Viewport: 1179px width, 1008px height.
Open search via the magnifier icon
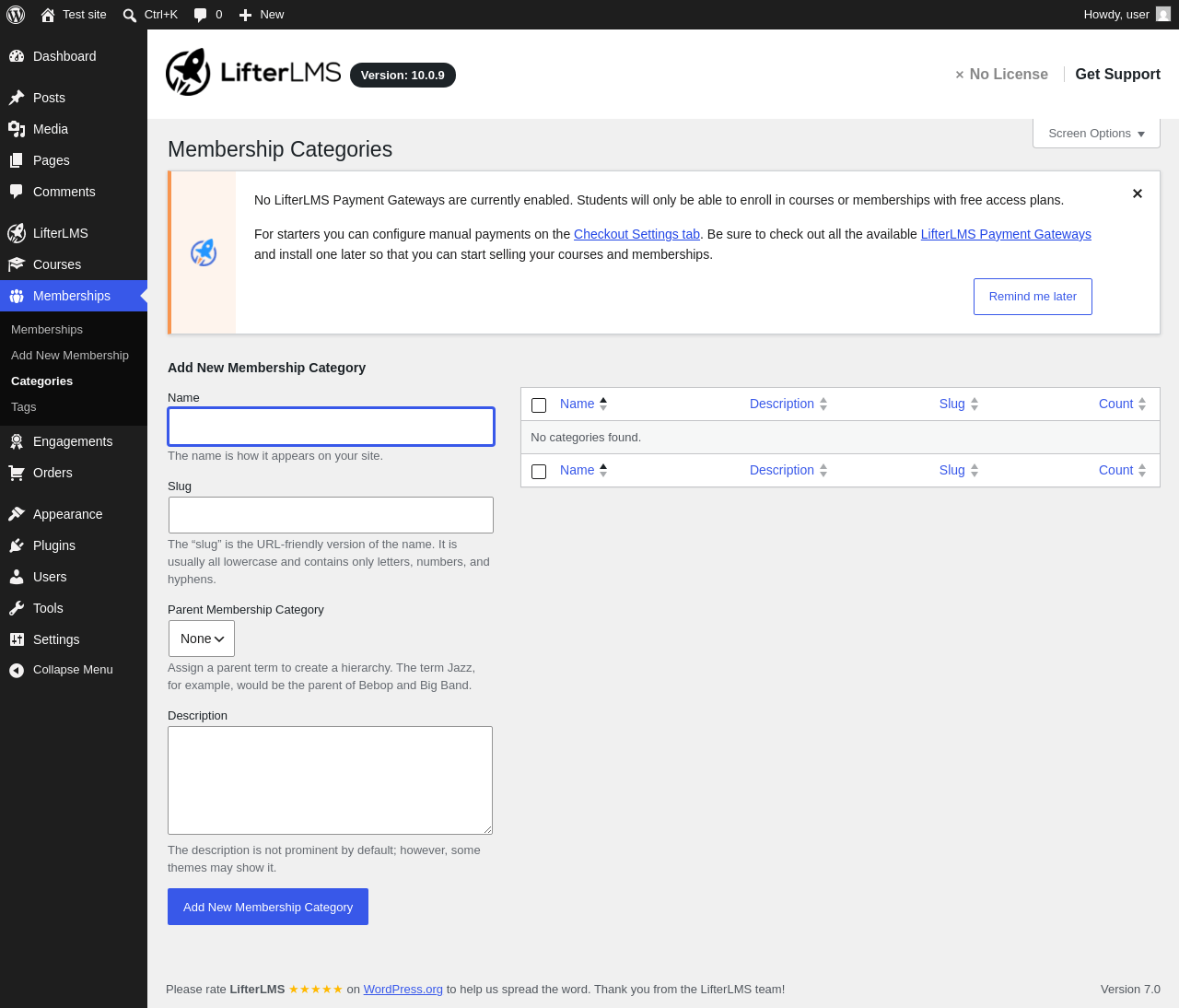[130, 15]
